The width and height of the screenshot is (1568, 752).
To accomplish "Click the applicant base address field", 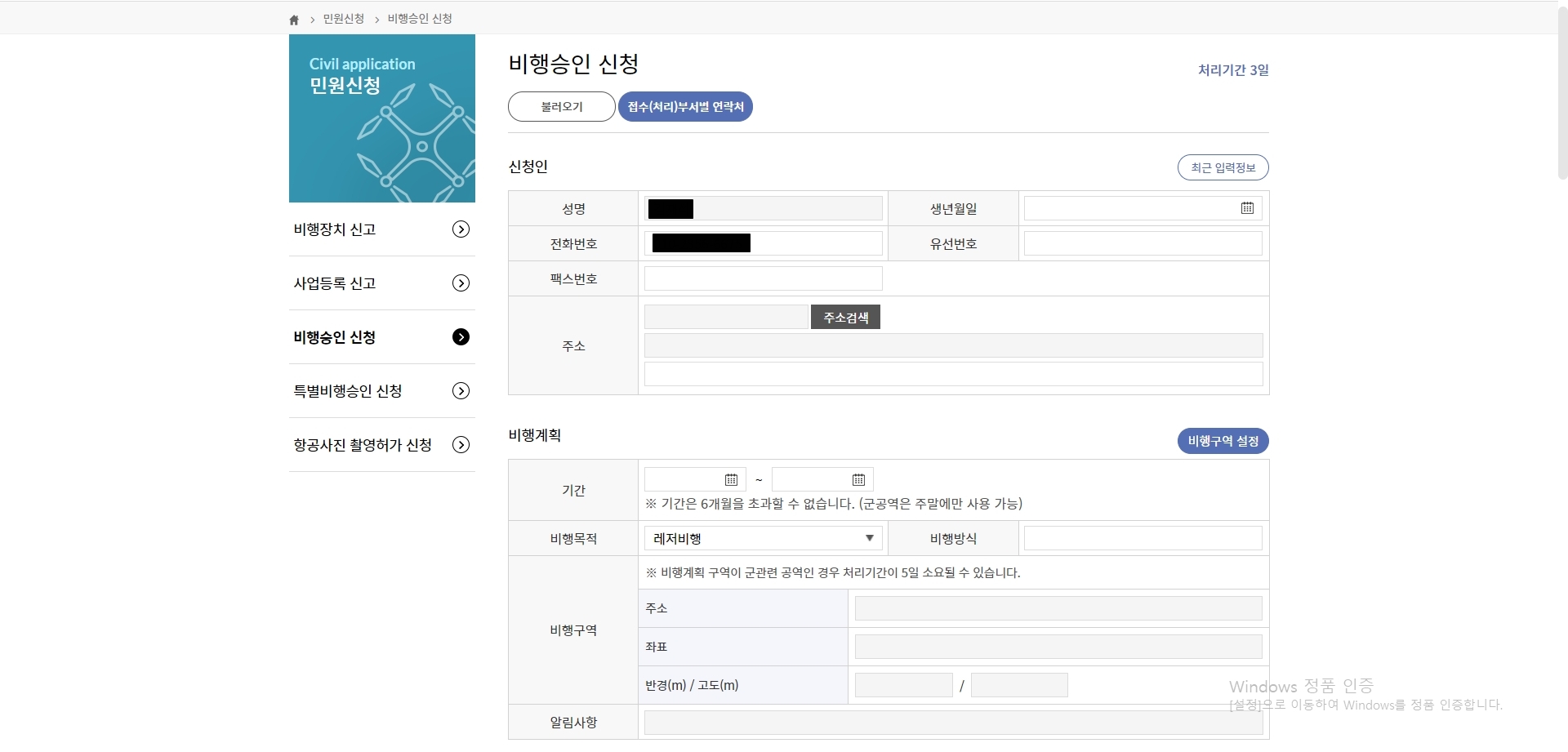I will pyautogui.click(x=953, y=345).
